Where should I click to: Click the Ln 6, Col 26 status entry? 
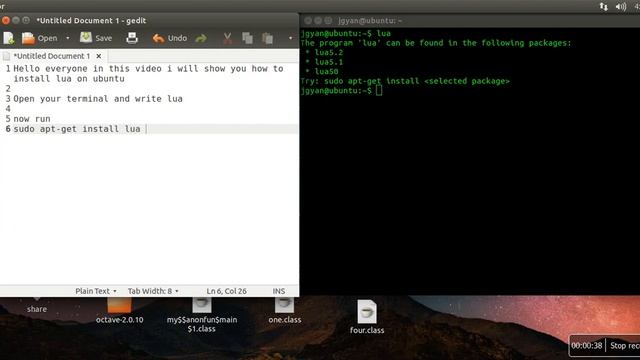coord(227,291)
